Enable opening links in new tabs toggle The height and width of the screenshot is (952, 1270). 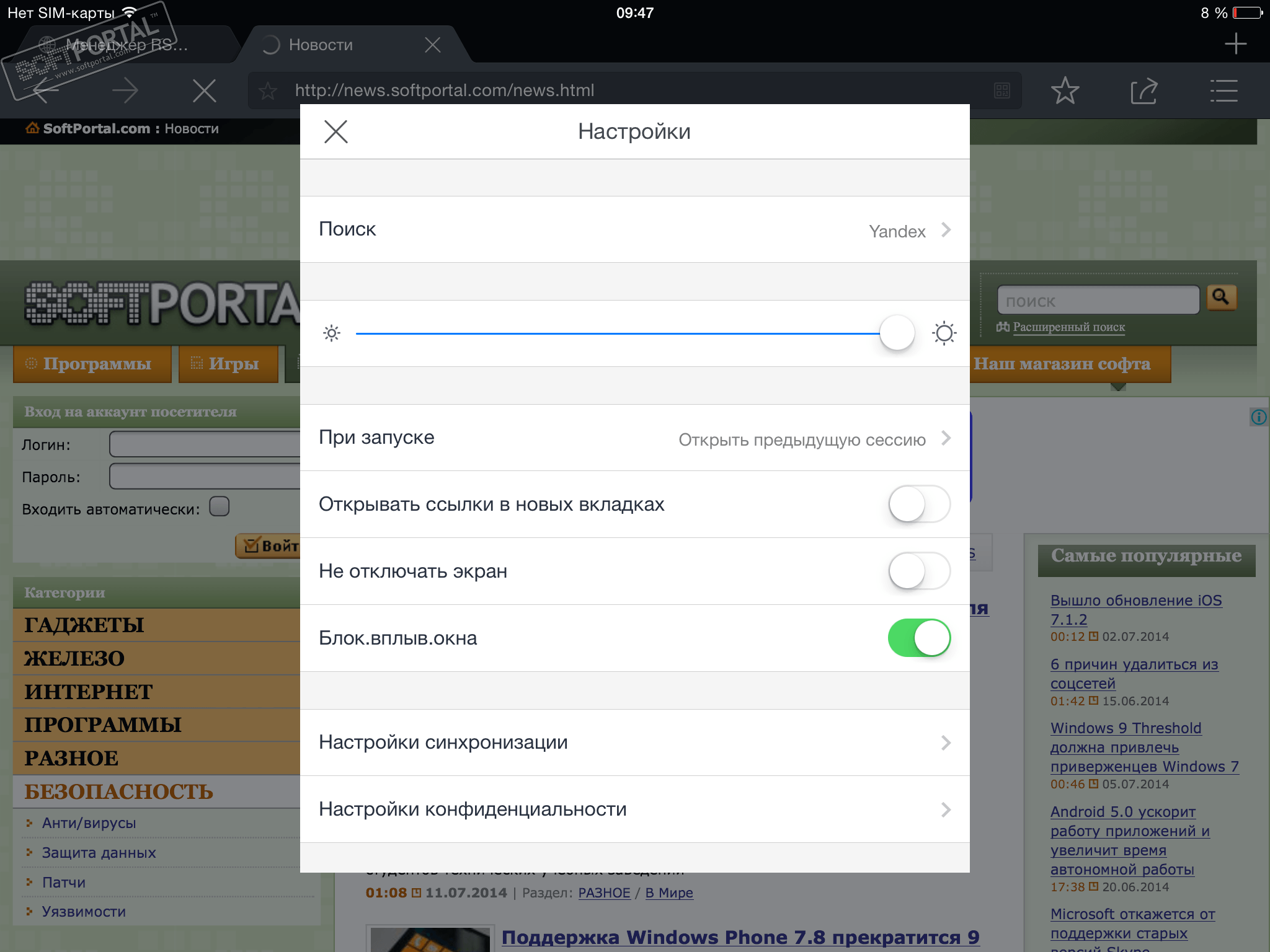click(918, 504)
